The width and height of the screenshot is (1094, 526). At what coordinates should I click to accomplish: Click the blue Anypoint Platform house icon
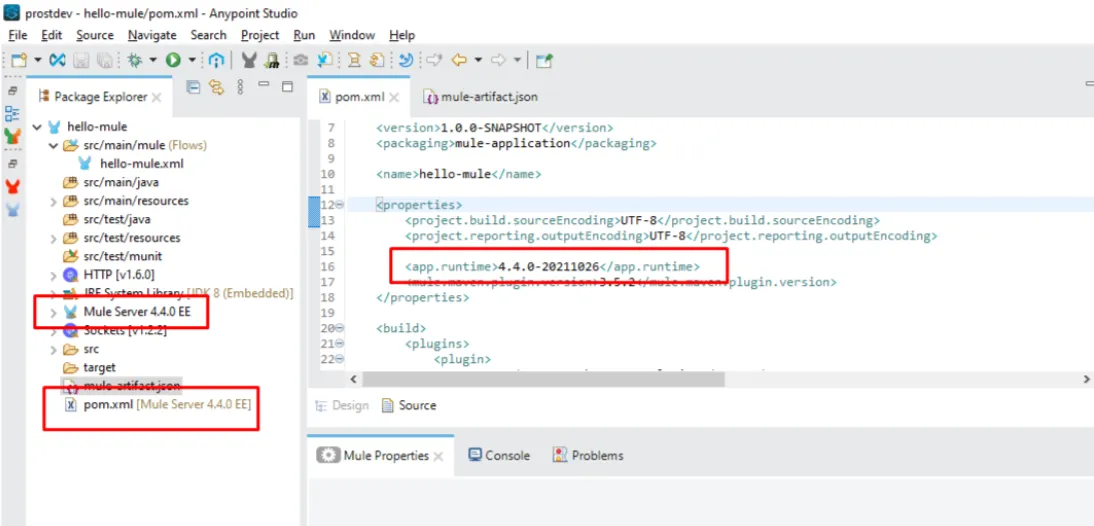click(217, 61)
